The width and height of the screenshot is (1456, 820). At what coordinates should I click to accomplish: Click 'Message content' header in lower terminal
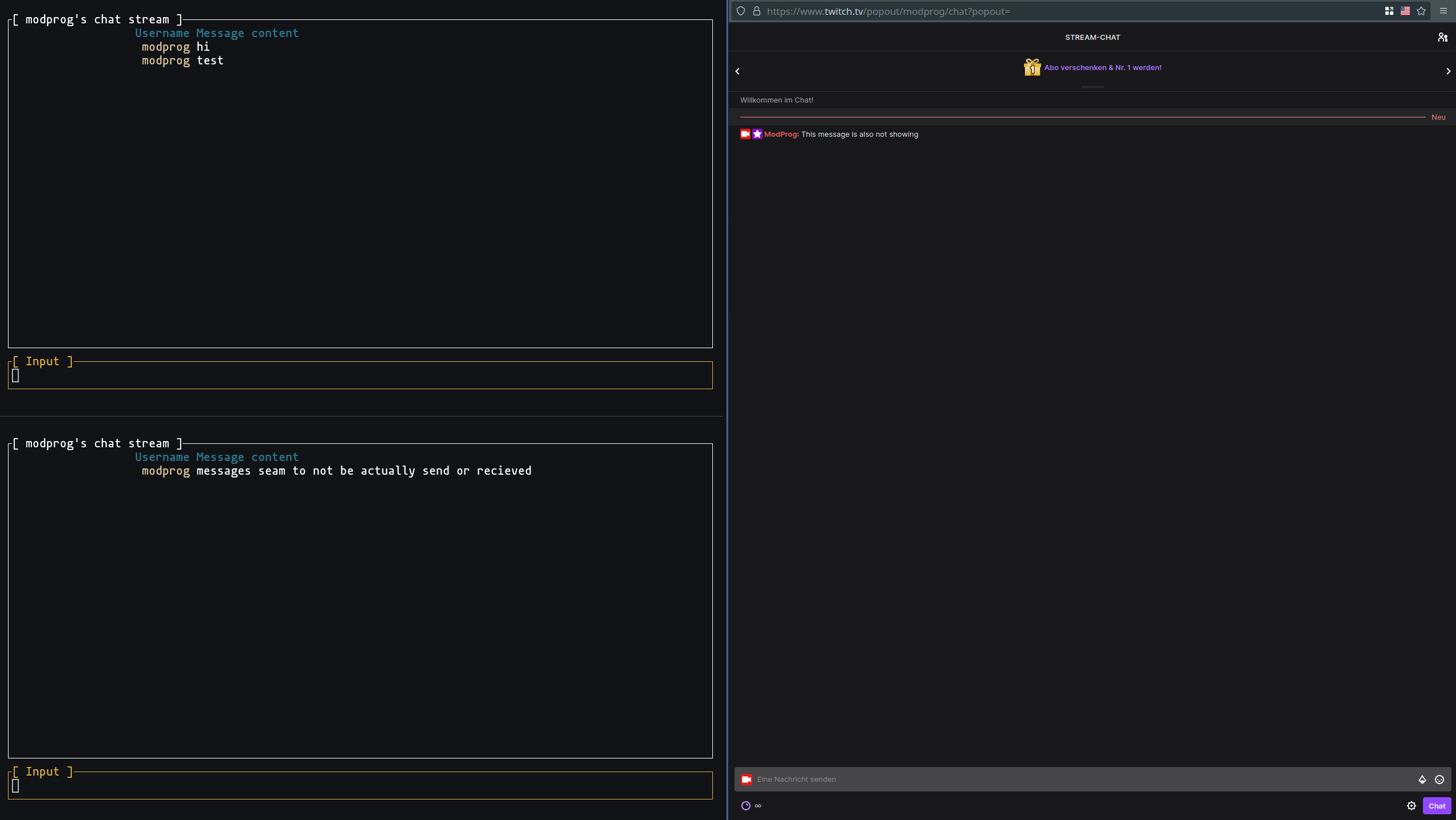247,457
